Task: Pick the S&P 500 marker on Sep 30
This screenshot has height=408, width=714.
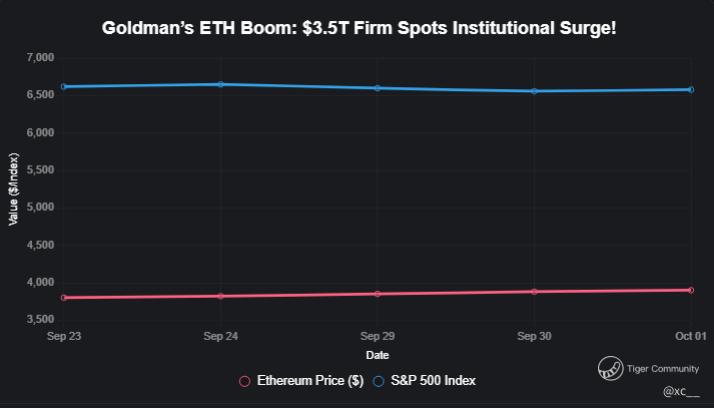Action: [x=534, y=91]
